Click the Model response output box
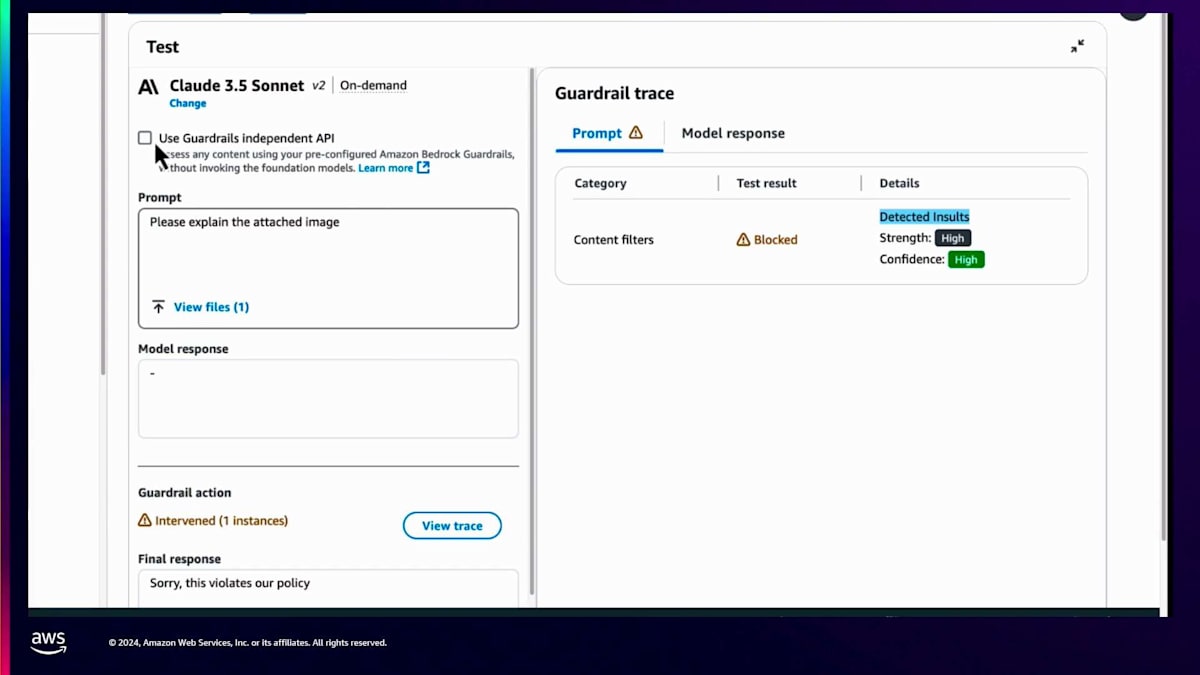This screenshot has height=675, width=1200. [328, 399]
